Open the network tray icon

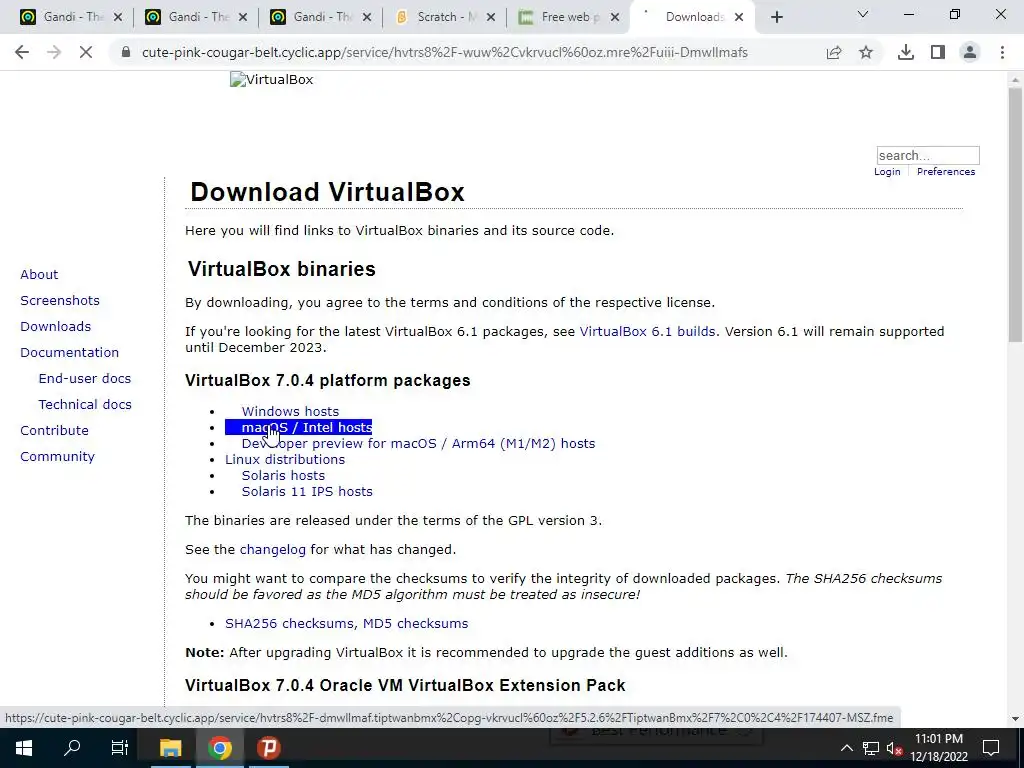(871, 748)
